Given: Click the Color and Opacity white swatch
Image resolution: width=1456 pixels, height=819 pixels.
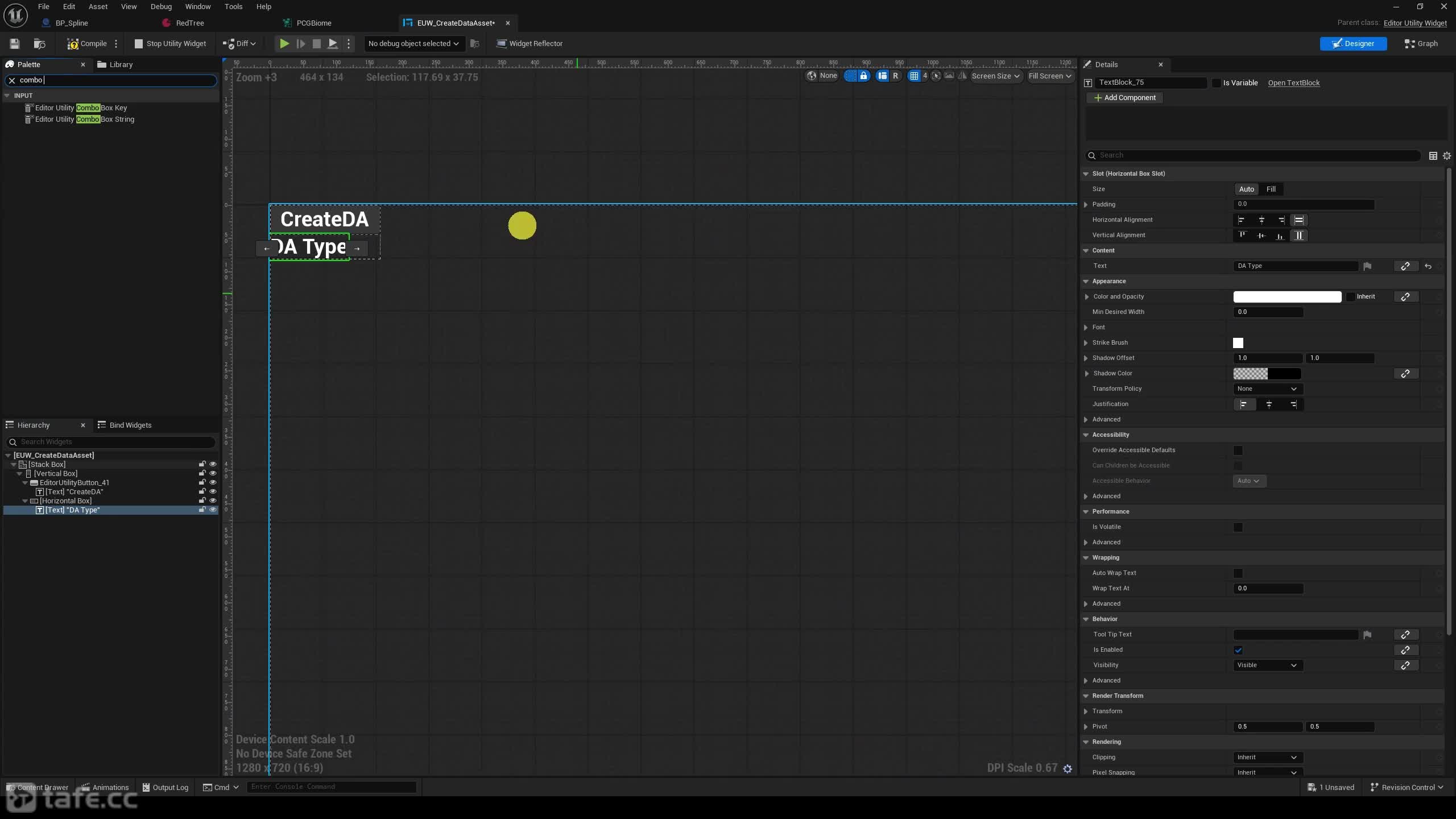Looking at the screenshot, I should 1287,296.
